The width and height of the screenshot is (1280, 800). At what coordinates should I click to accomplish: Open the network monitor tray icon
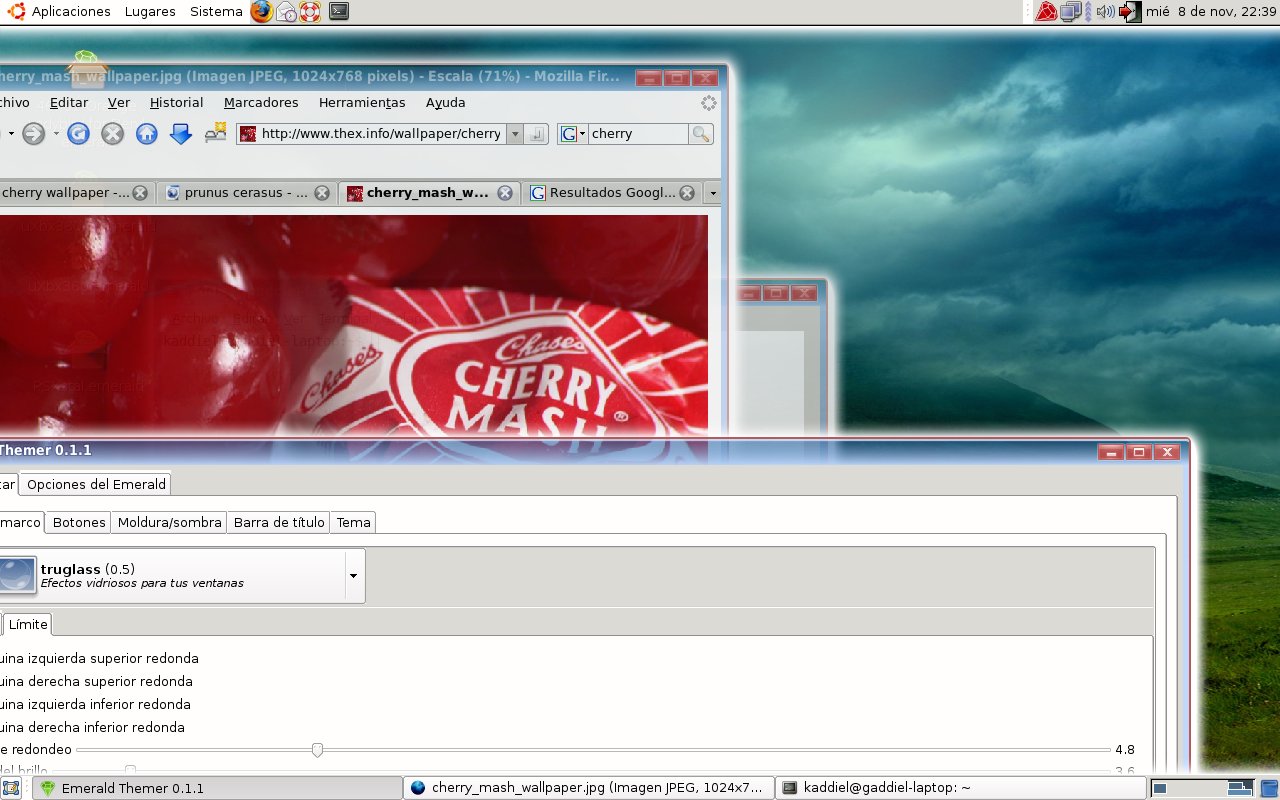(1072, 12)
